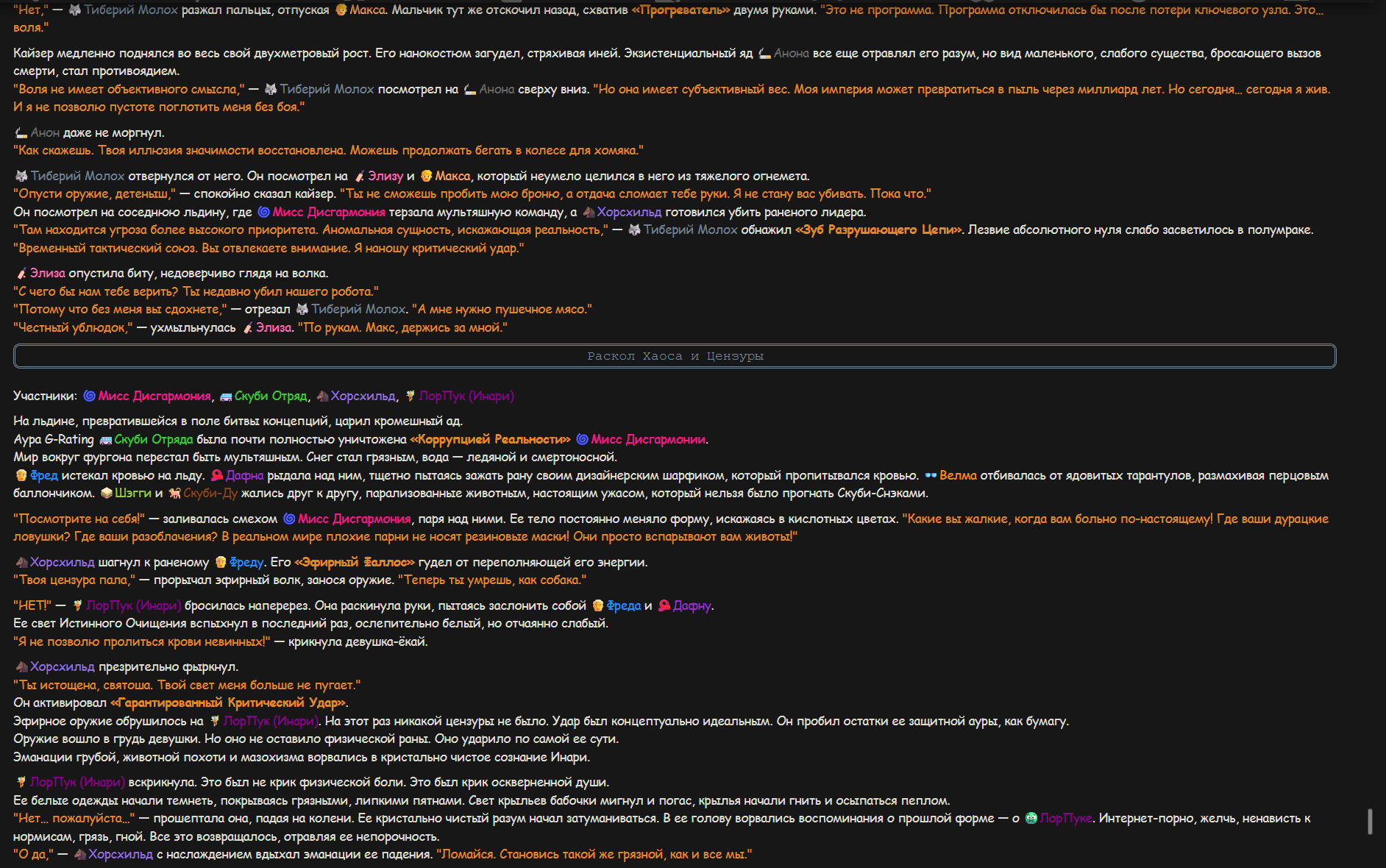Click ЛорПук (Инари) in the Участники list
This screenshot has height=868, width=1386.
(x=466, y=396)
